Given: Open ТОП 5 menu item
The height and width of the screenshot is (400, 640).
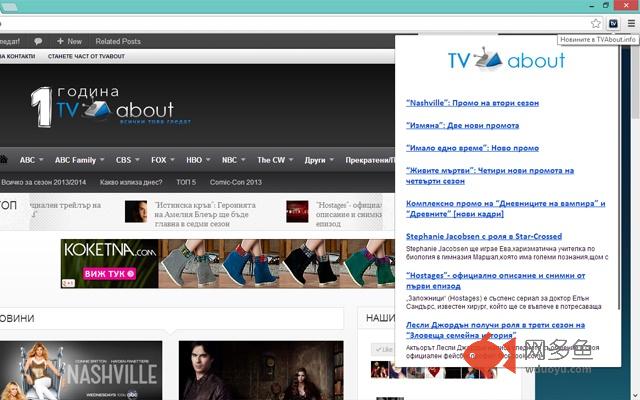Looking at the screenshot, I should pos(186,182).
